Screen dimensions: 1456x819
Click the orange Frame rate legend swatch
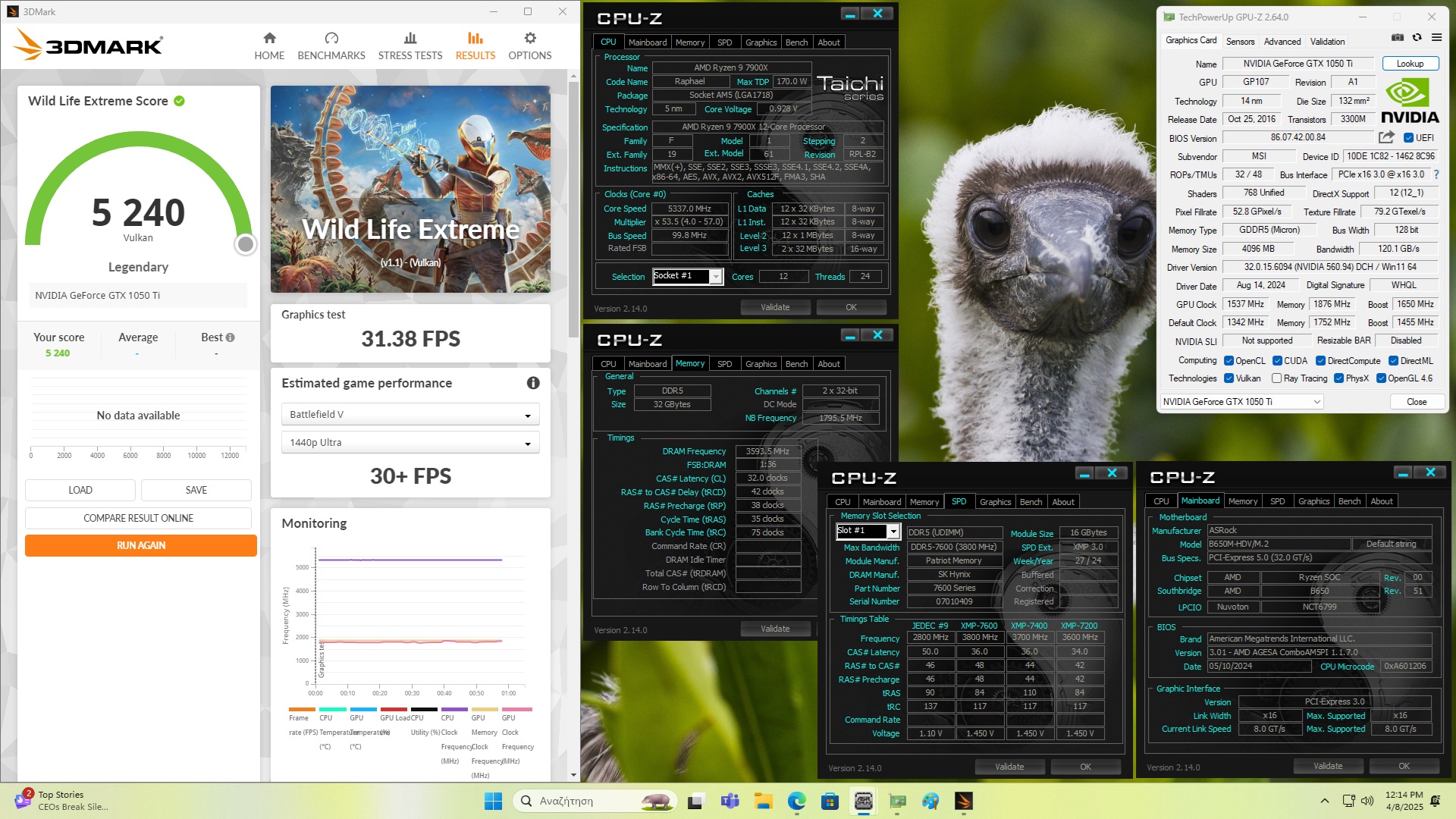click(x=302, y=710)
